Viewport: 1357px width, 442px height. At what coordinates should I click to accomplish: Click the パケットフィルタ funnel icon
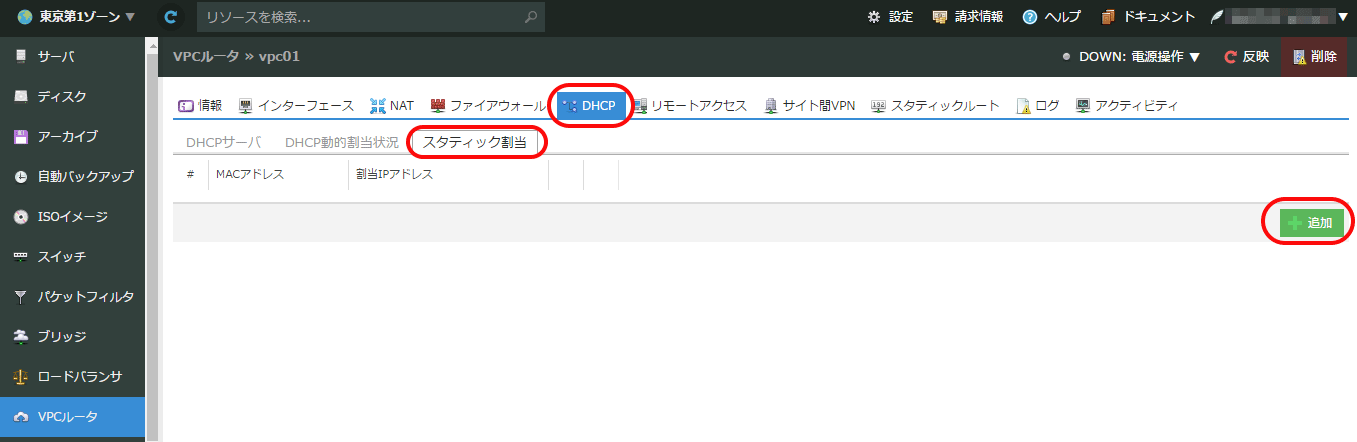(x=21, y=296)
